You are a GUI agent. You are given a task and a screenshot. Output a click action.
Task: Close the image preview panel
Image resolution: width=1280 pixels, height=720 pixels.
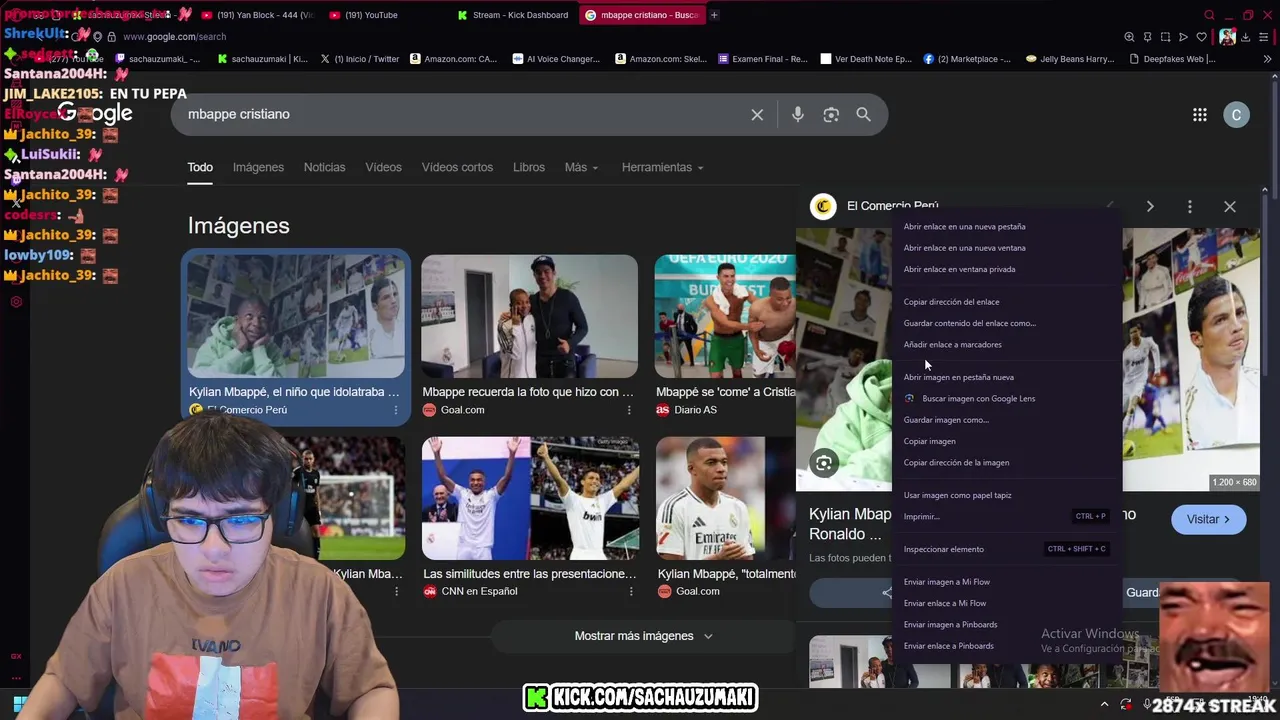tap(1230, 207)
